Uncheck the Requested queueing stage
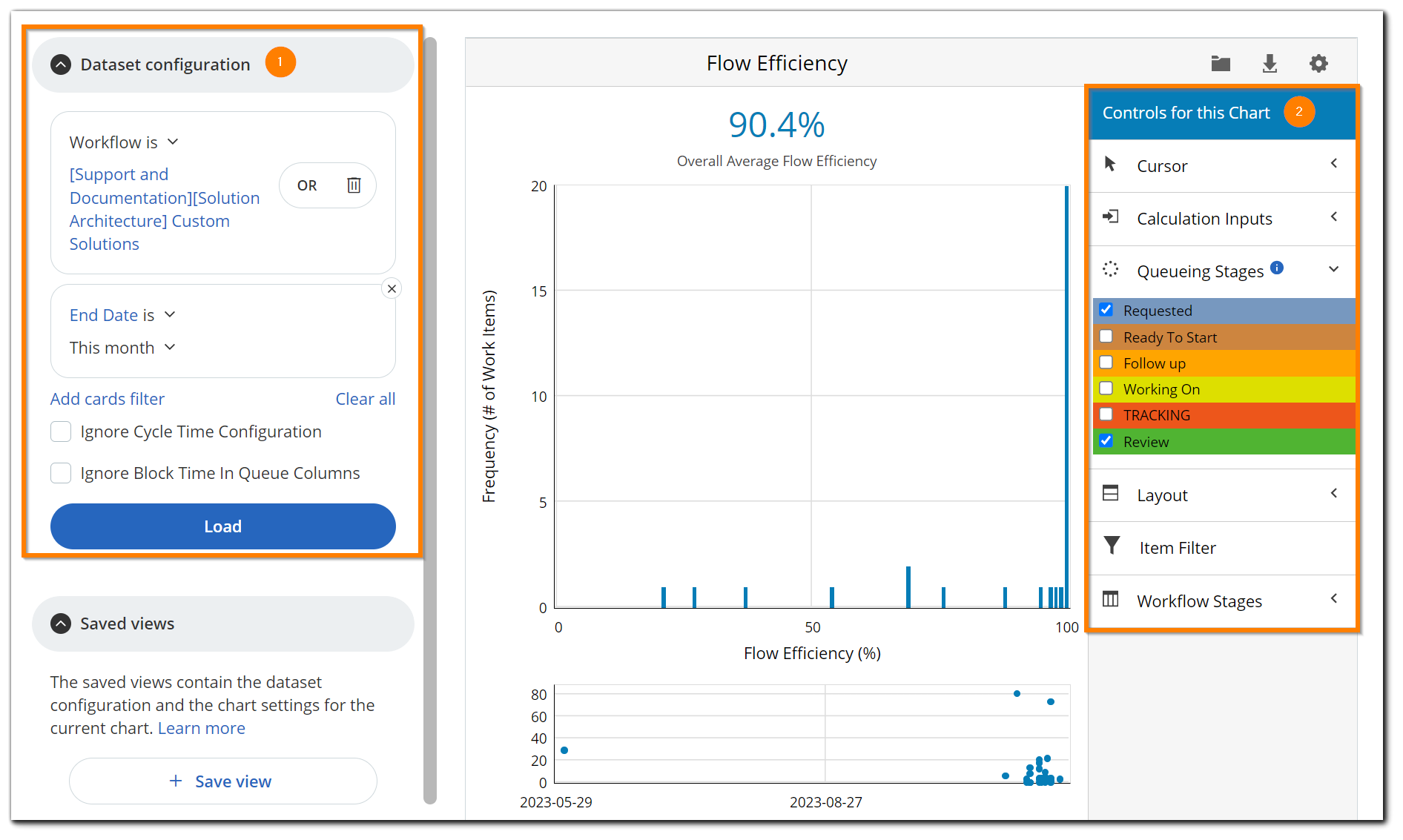 1107,310
